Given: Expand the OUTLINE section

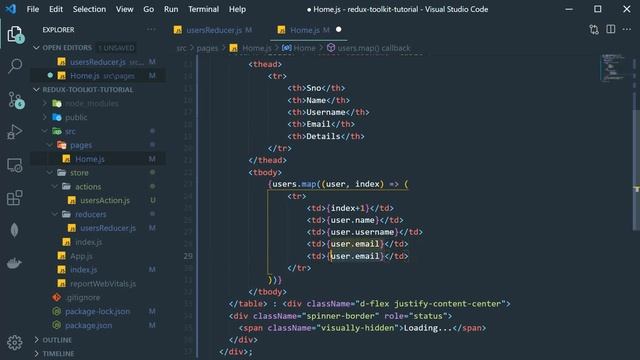Looking at the screenshot, I should click(x=36, y=340).
